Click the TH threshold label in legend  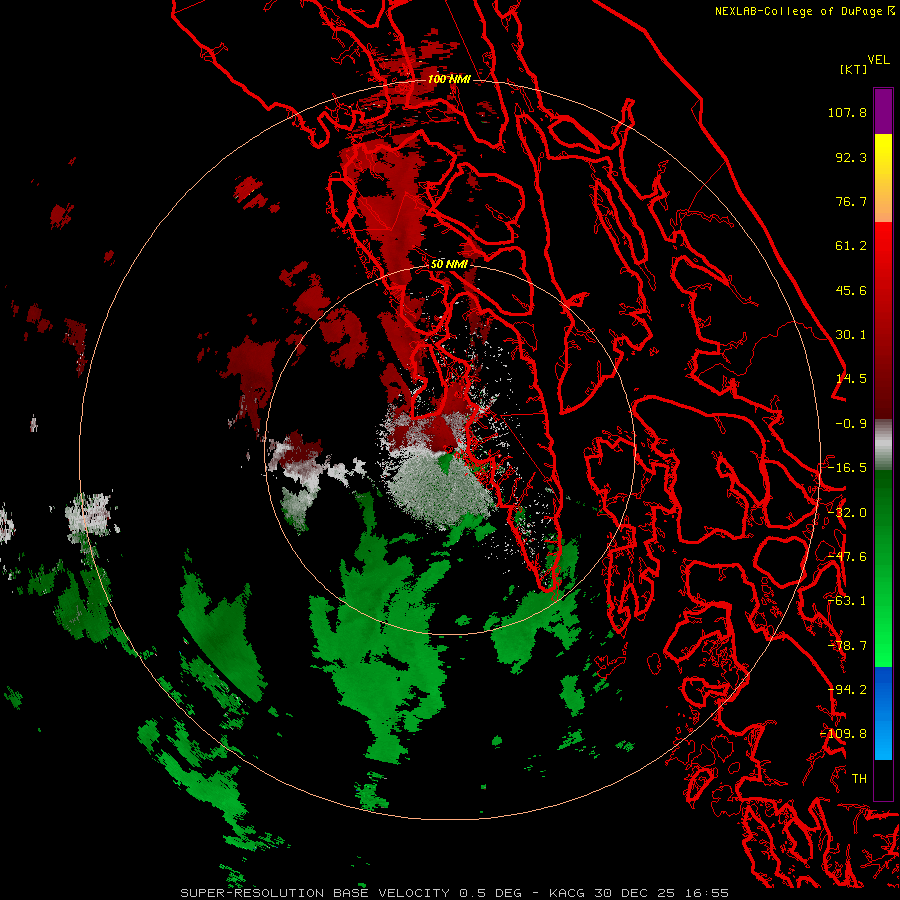click(x=859, y=779)
